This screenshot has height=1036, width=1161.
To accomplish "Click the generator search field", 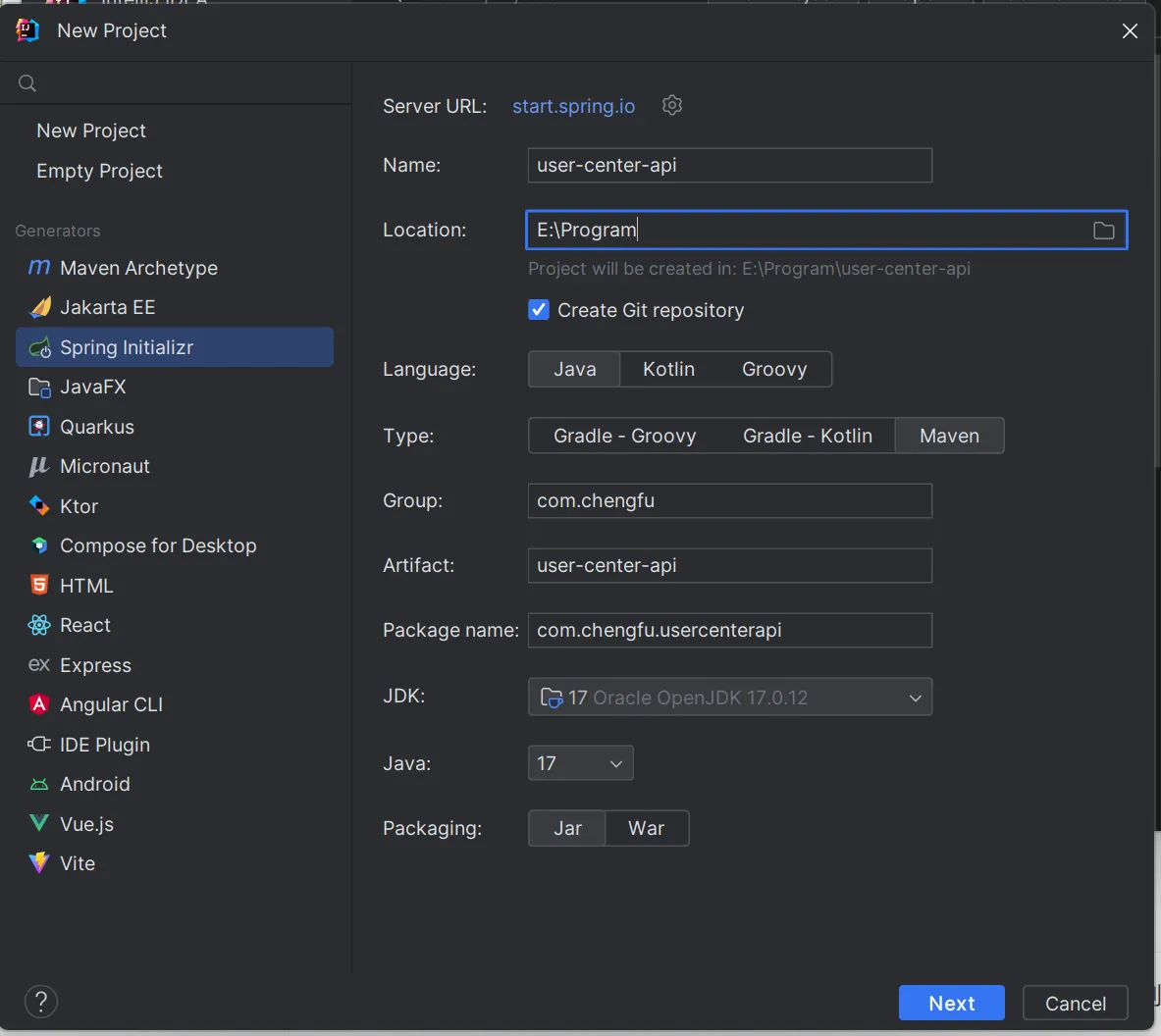I will tap(176, 82).
